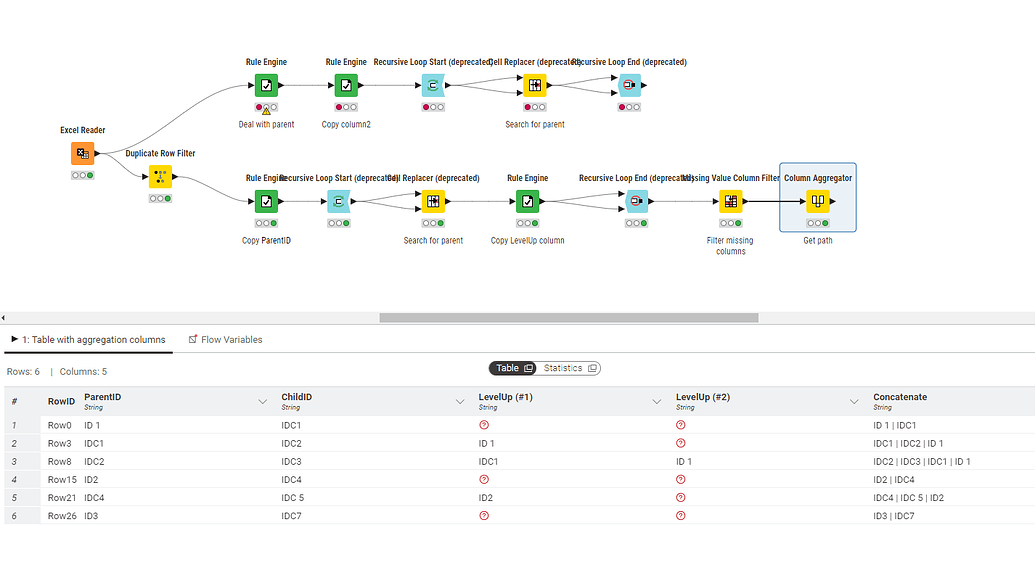Select the "Deal with parent" Rule Engine node
1035x583 pixels.
265,85
